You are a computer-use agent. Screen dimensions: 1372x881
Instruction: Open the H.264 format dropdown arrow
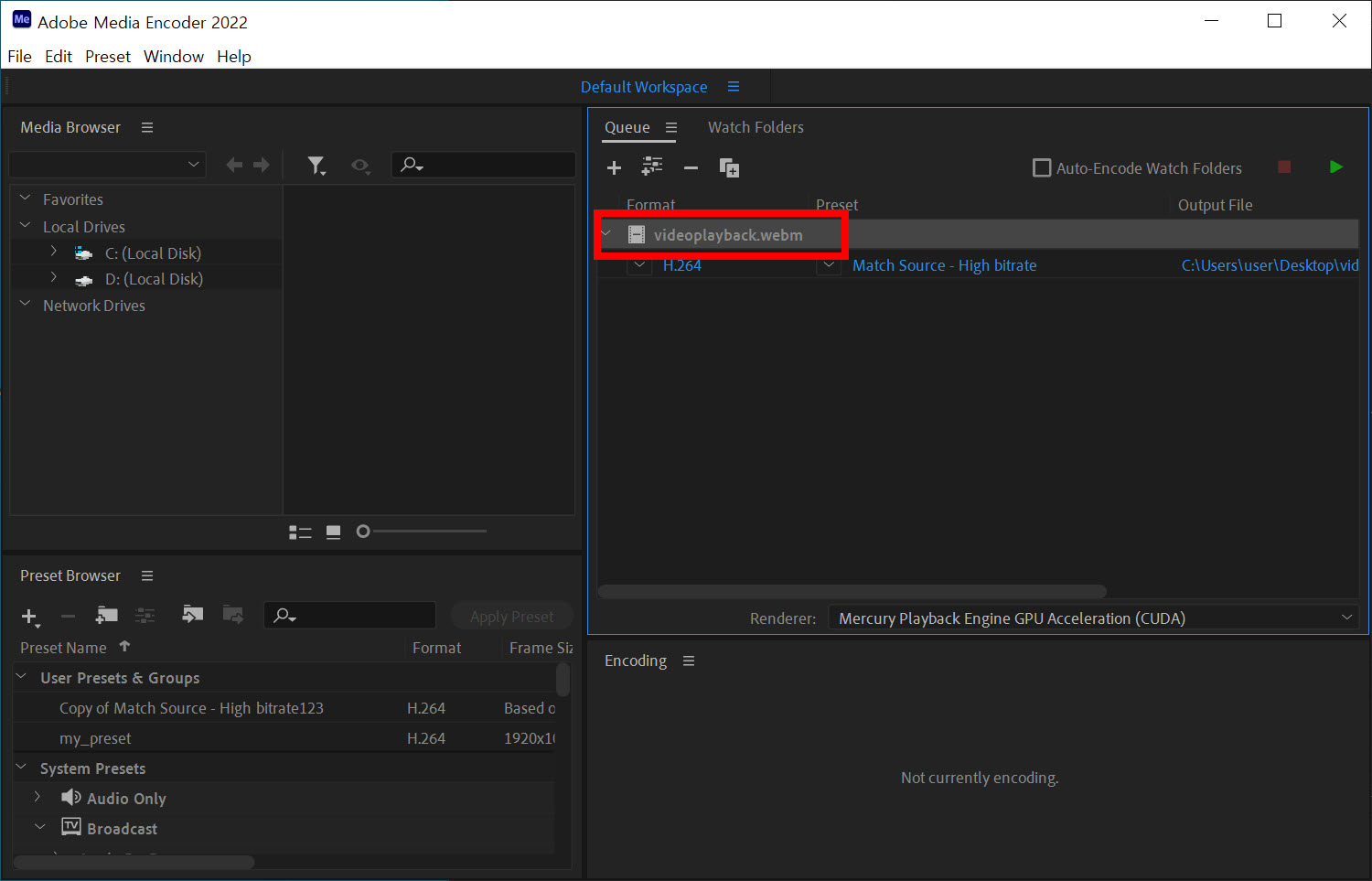(640, 265)
